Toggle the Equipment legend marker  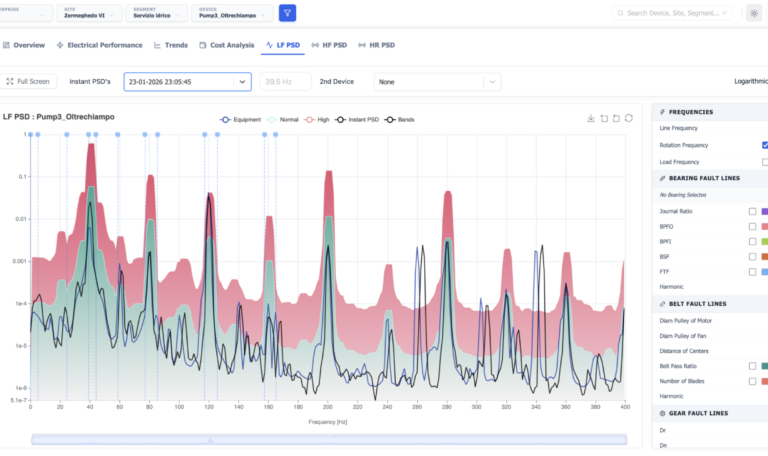click(225, 120)
